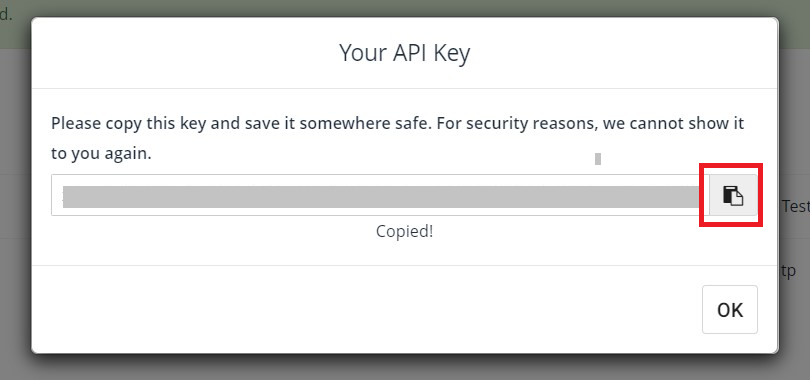Click OK to dismiss the API key dialog
810x380 pixels.
(x=730, y=309)
